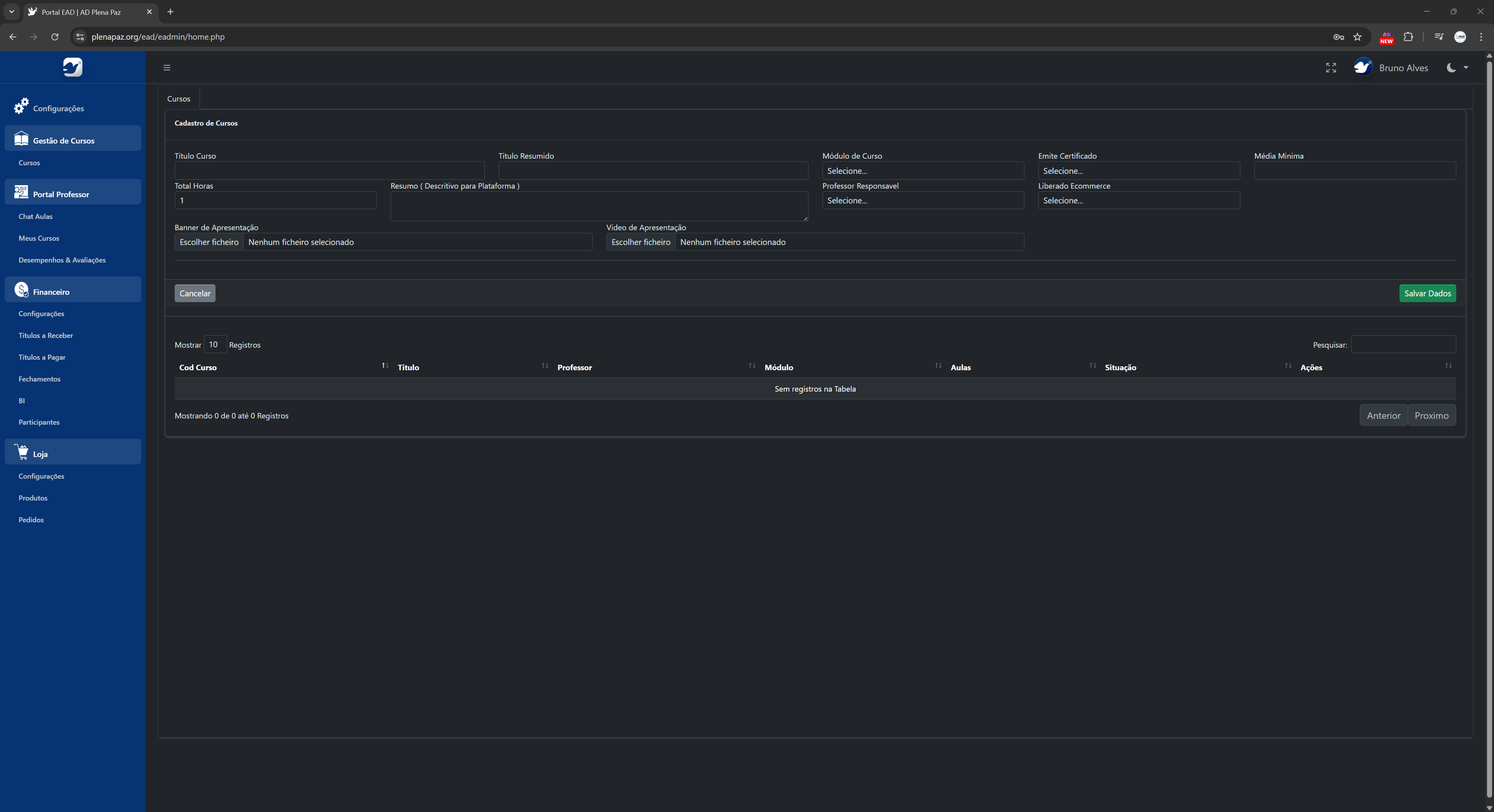The height and width of the screenshot is (812, 1494).
Task: Click the Gestão de Cursos book icon
Action: (21, 138)
